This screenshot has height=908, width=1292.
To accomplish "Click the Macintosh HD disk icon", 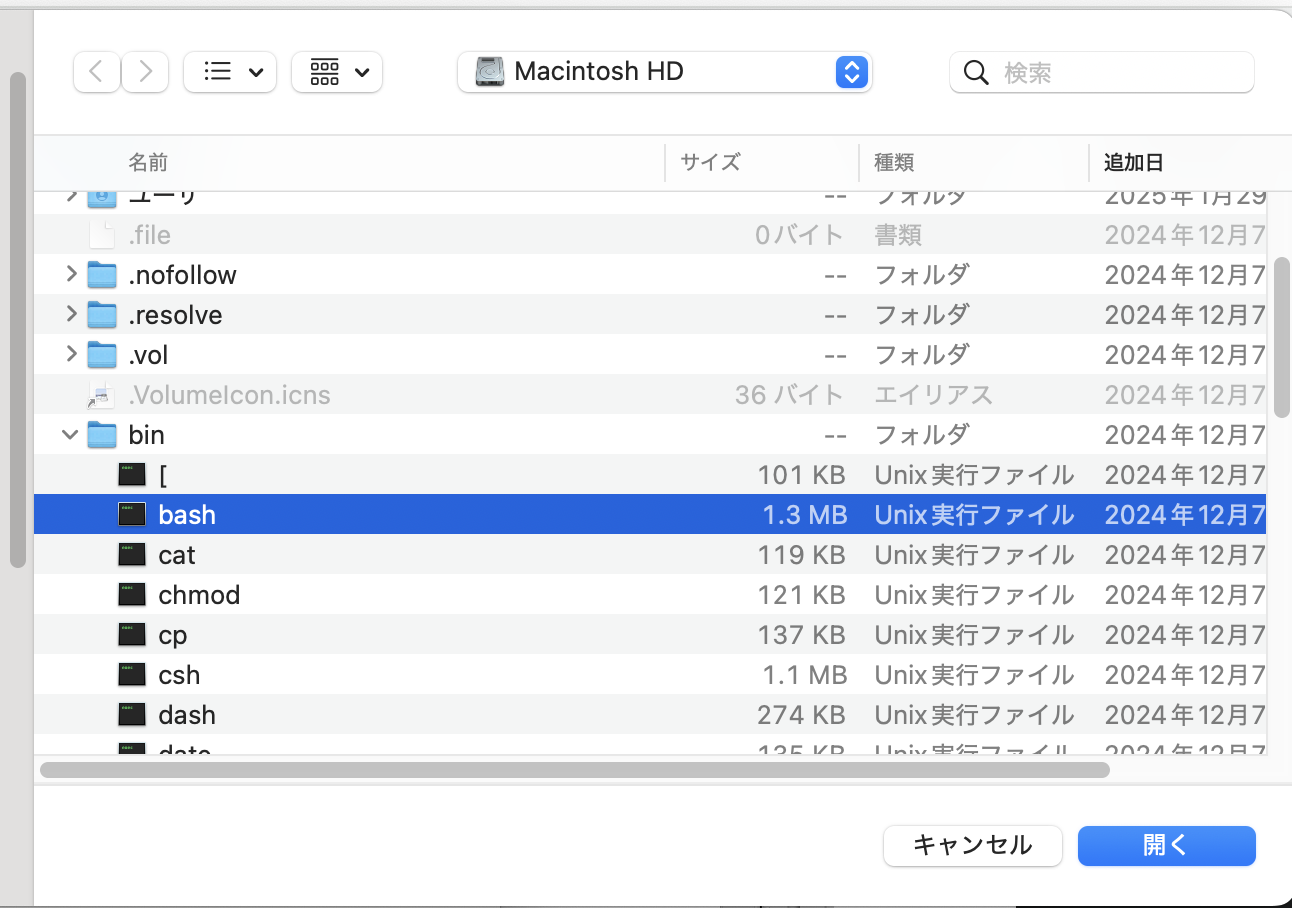I will [x=490, y=72].
